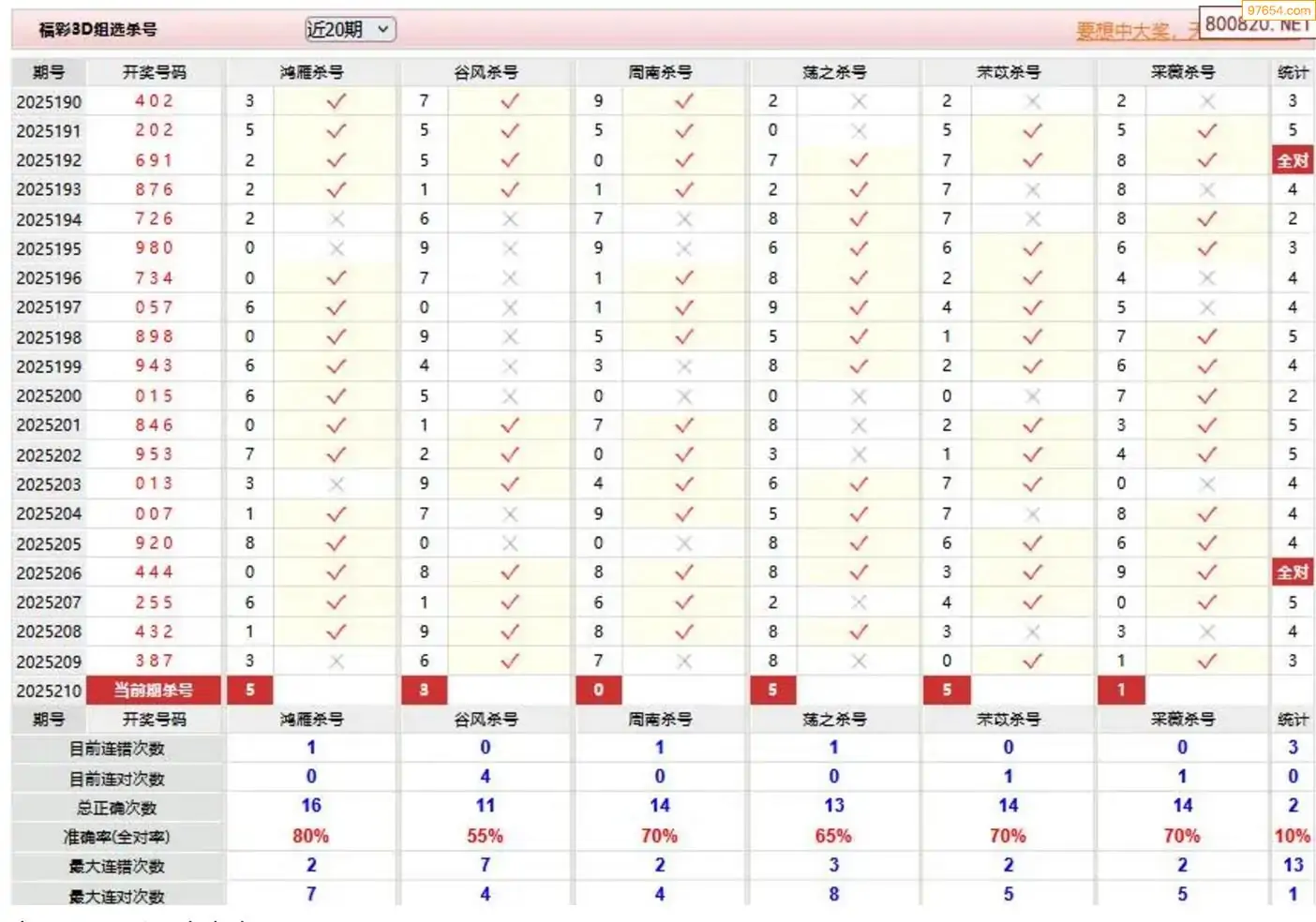Click the 采薇 check mark in row 2025209
1316x922 pixels.
pos(1207,662)
